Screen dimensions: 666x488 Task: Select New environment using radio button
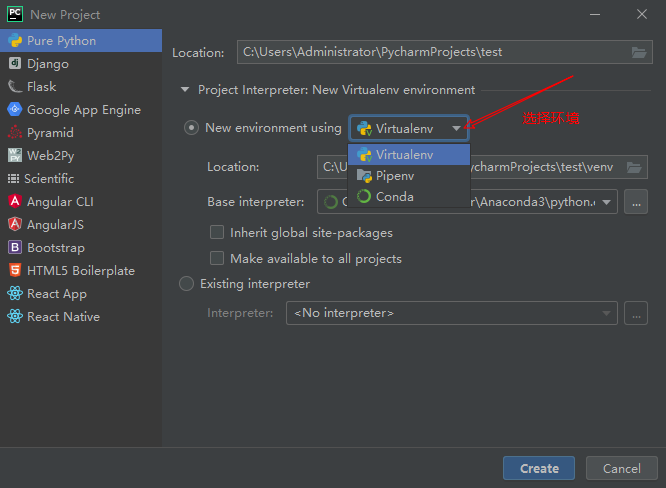tap(191, 128)
